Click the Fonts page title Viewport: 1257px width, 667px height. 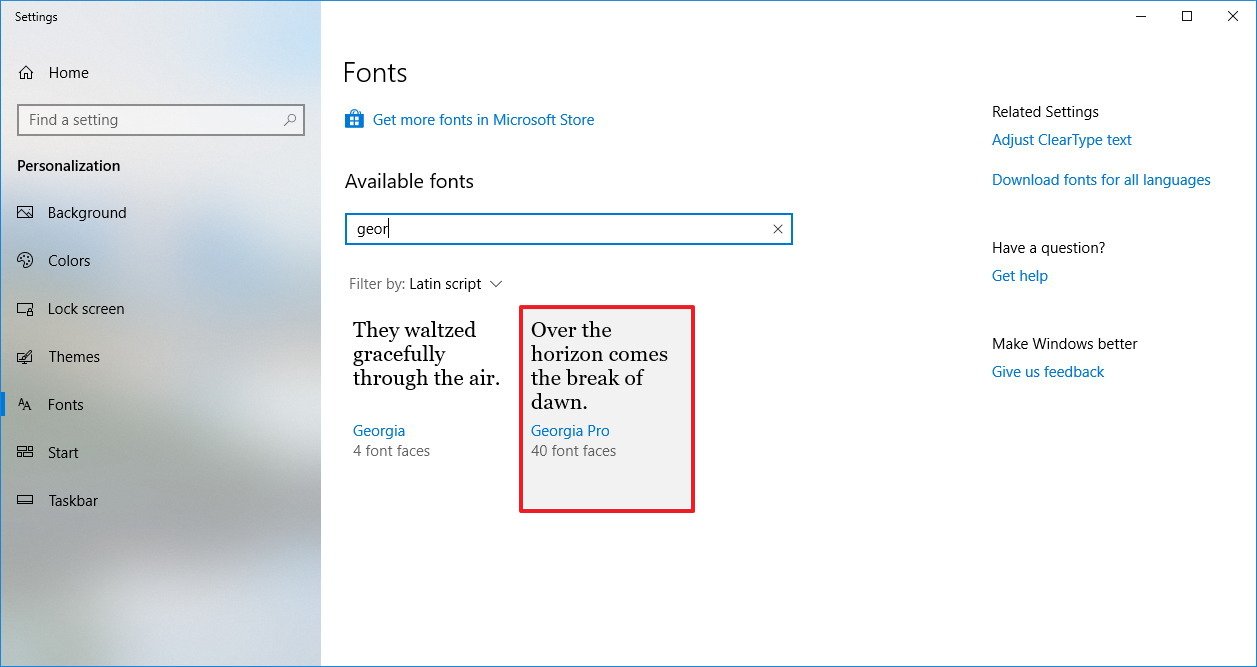[x=375, y=73]
